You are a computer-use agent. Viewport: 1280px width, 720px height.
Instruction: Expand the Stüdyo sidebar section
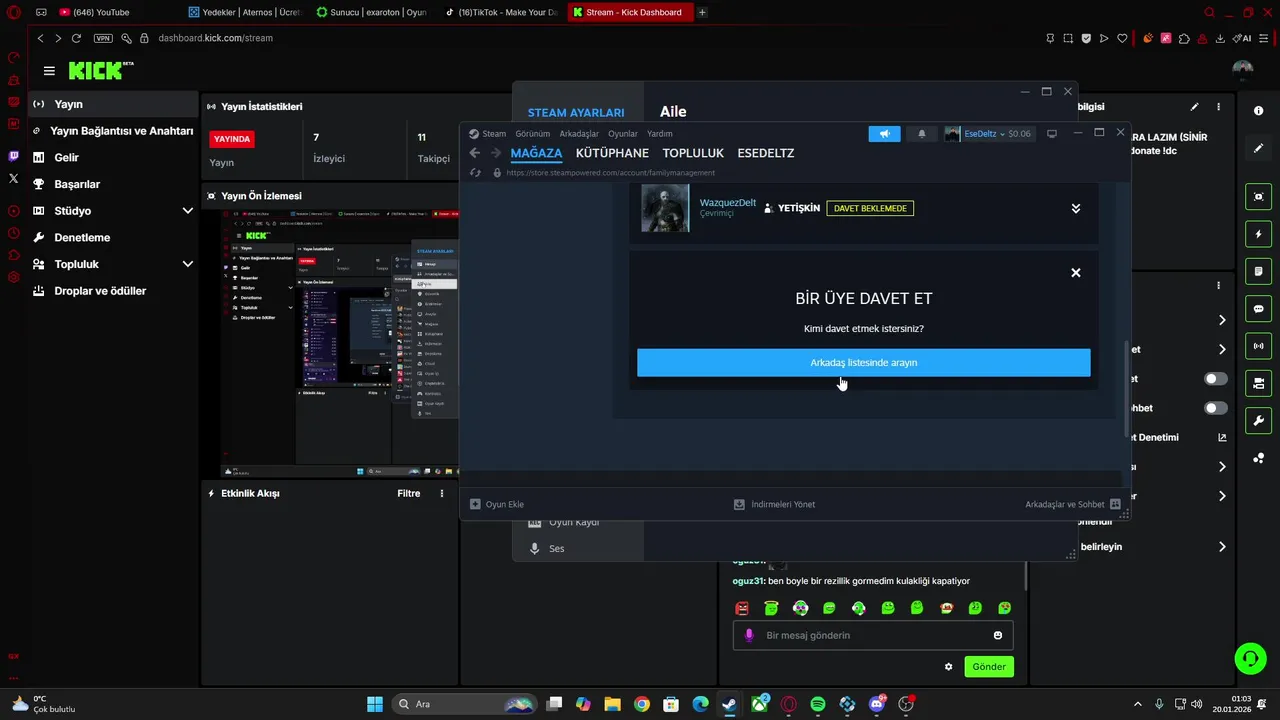pyautogui.click(x=113, y=211)
